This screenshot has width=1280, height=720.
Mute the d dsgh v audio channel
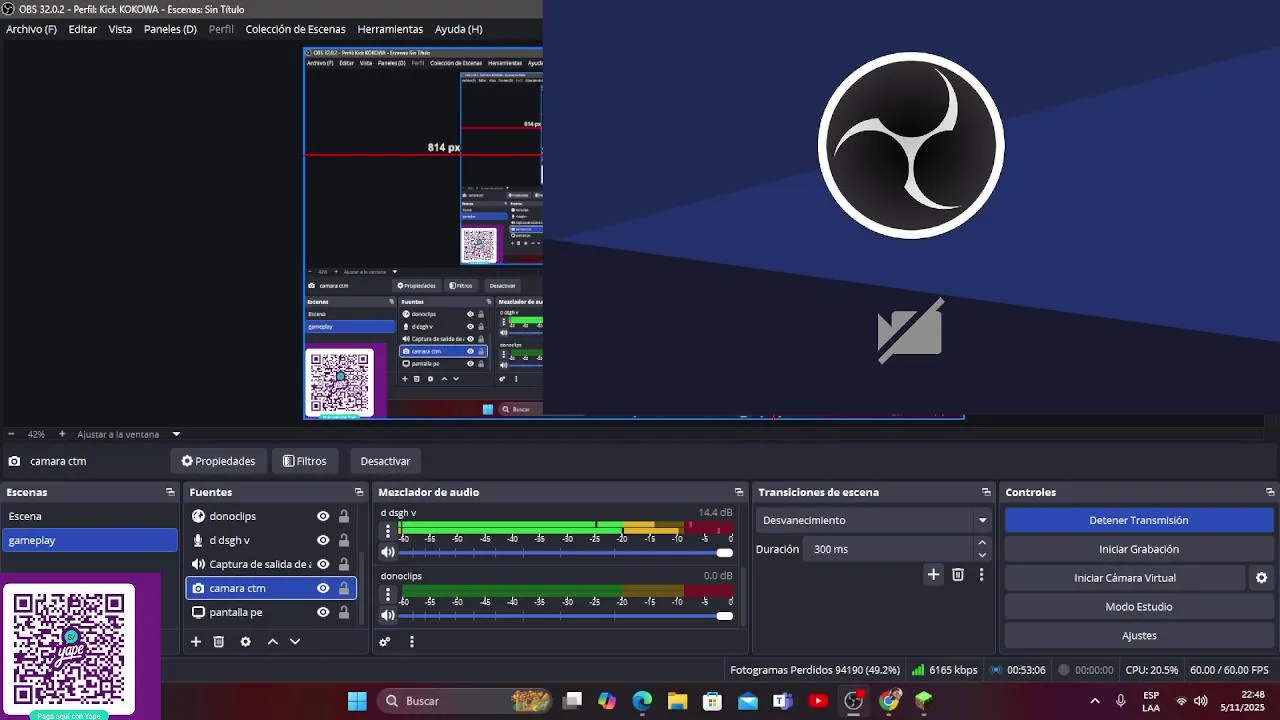[388, 552]
